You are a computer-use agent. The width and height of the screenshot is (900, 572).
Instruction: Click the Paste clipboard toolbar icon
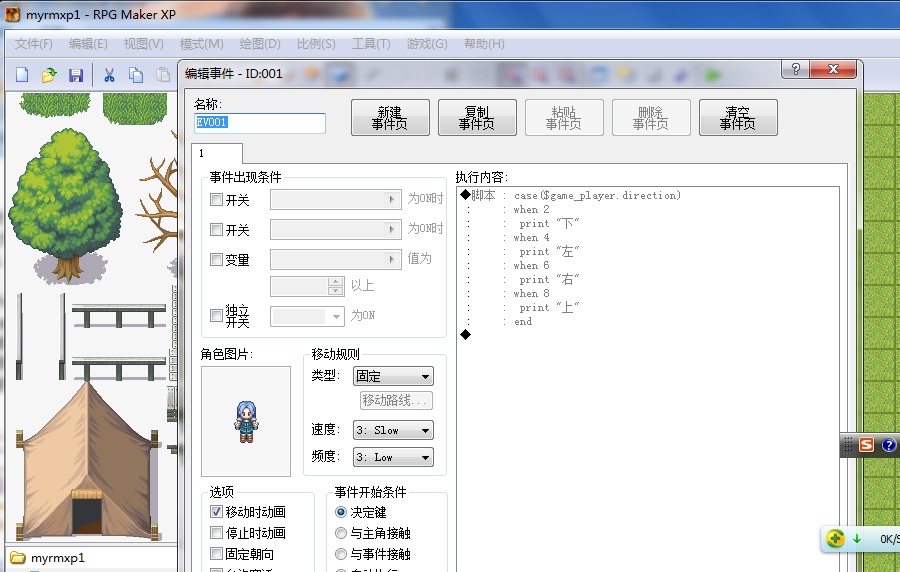[x=163, y=75]
